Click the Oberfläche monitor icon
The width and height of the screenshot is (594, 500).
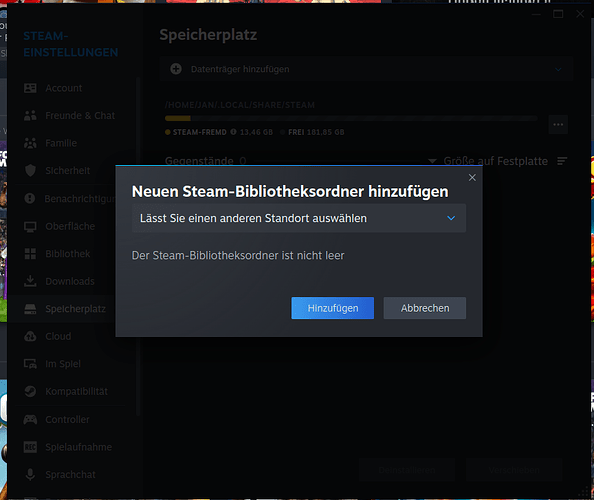[30, 227]
